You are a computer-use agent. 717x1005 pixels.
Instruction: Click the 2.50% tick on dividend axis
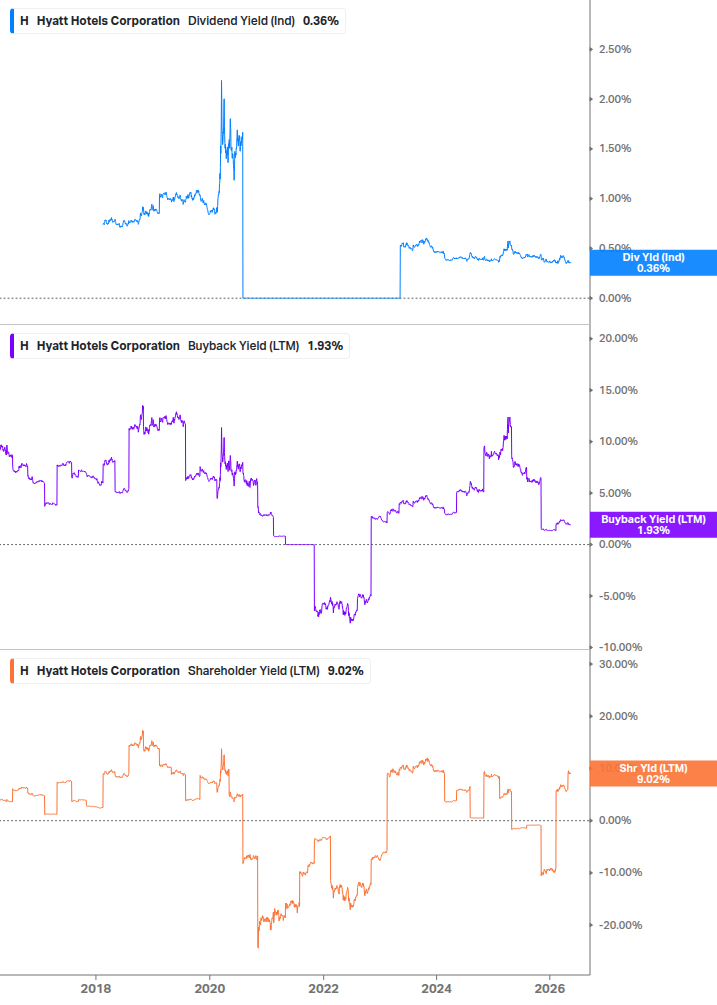614,49
